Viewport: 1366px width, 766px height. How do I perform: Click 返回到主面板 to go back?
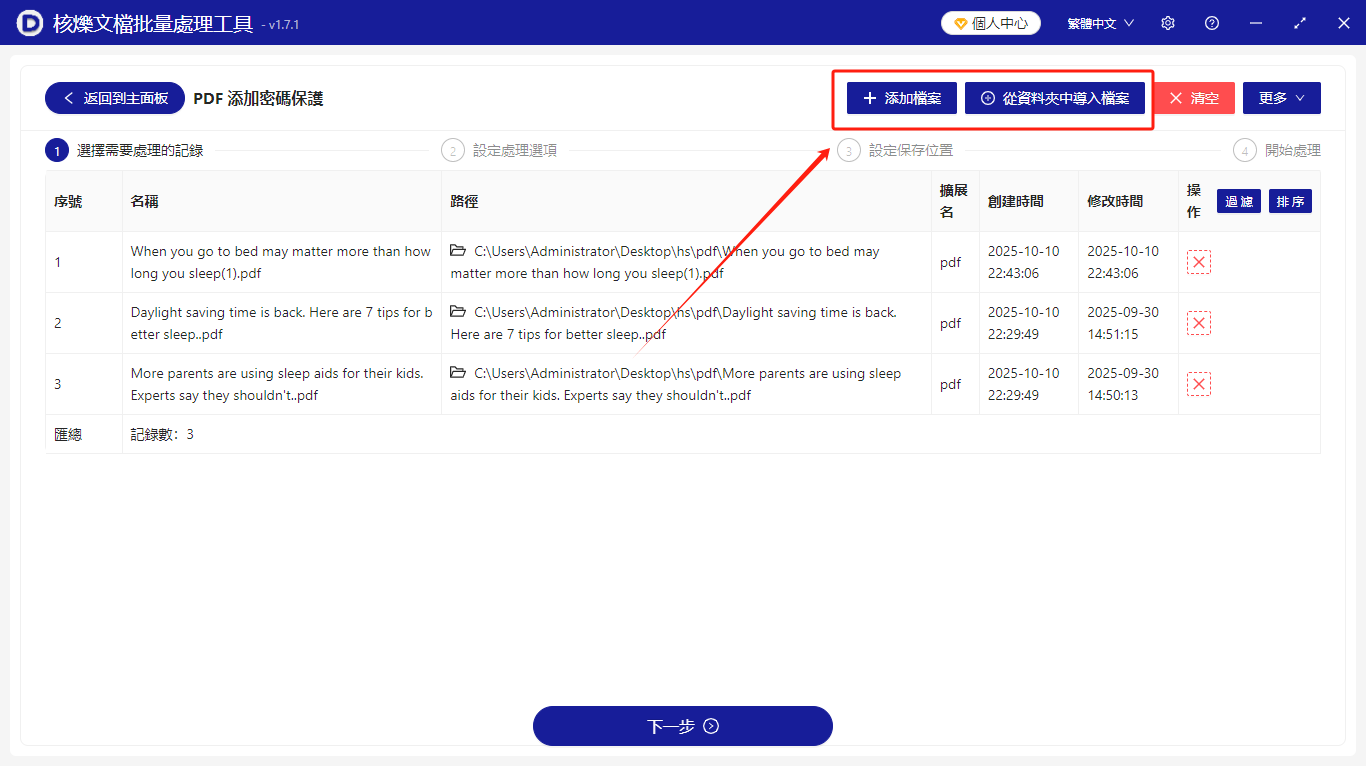[x=114, y=97]
